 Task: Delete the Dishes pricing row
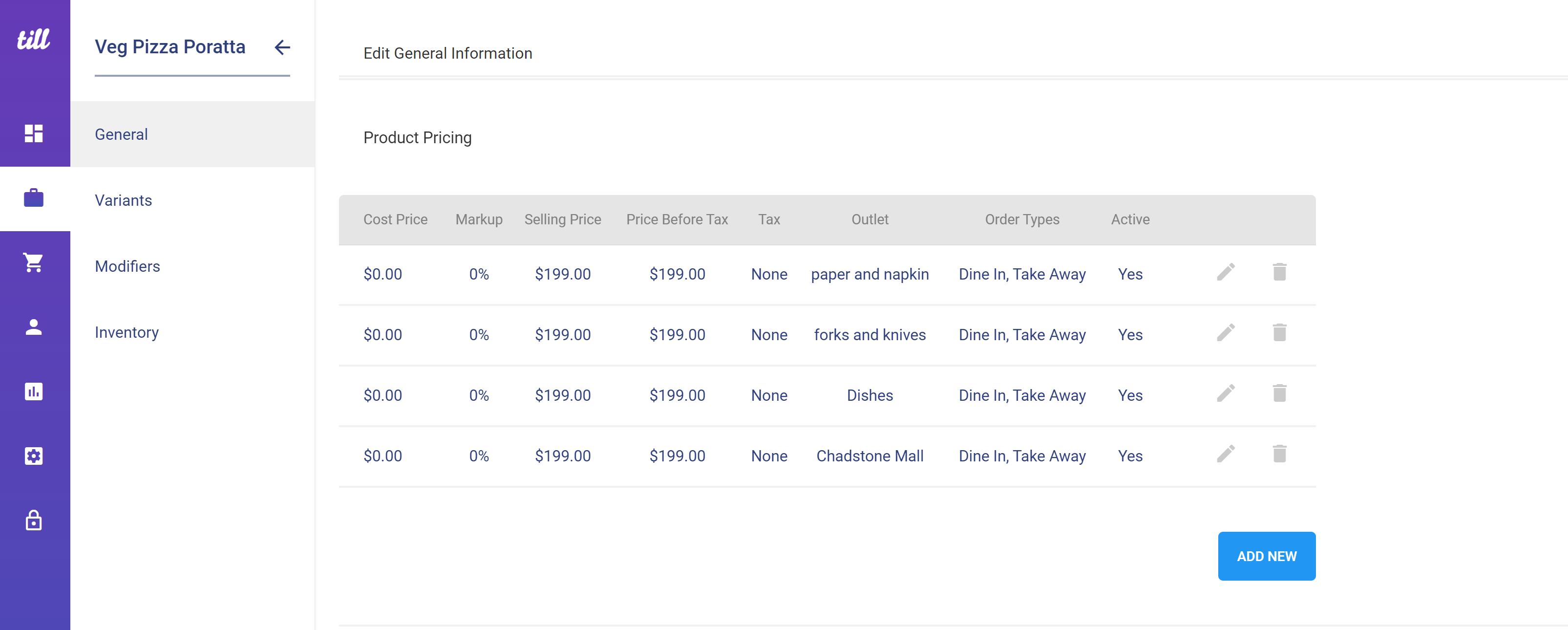pos(1279,393)
